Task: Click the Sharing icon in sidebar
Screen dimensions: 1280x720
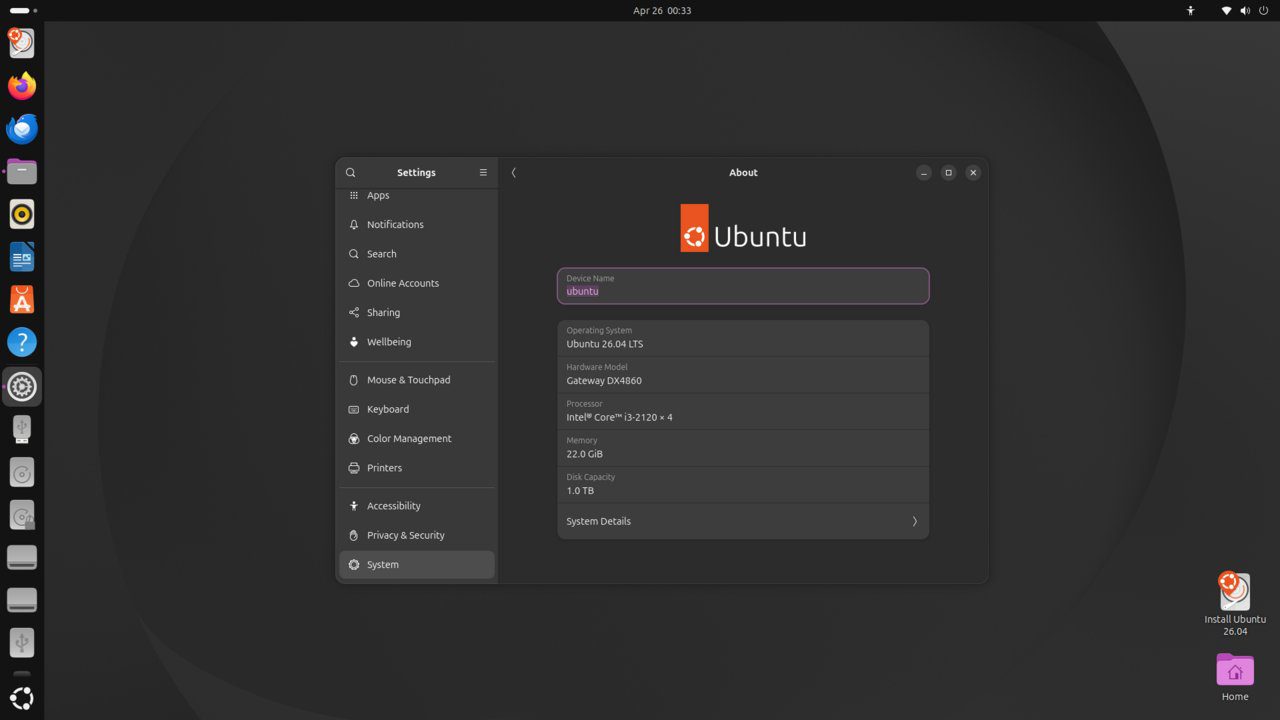Action: click(x=354, y=312)
